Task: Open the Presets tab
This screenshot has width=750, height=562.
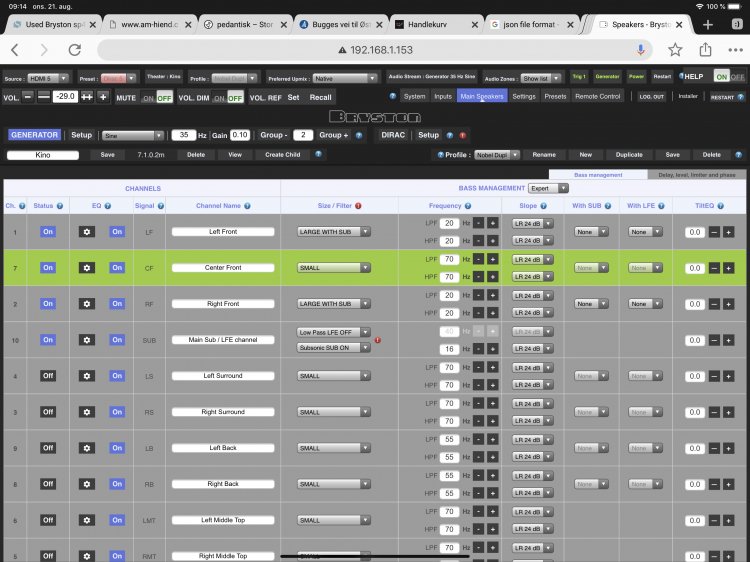Action: pos(555,97)
